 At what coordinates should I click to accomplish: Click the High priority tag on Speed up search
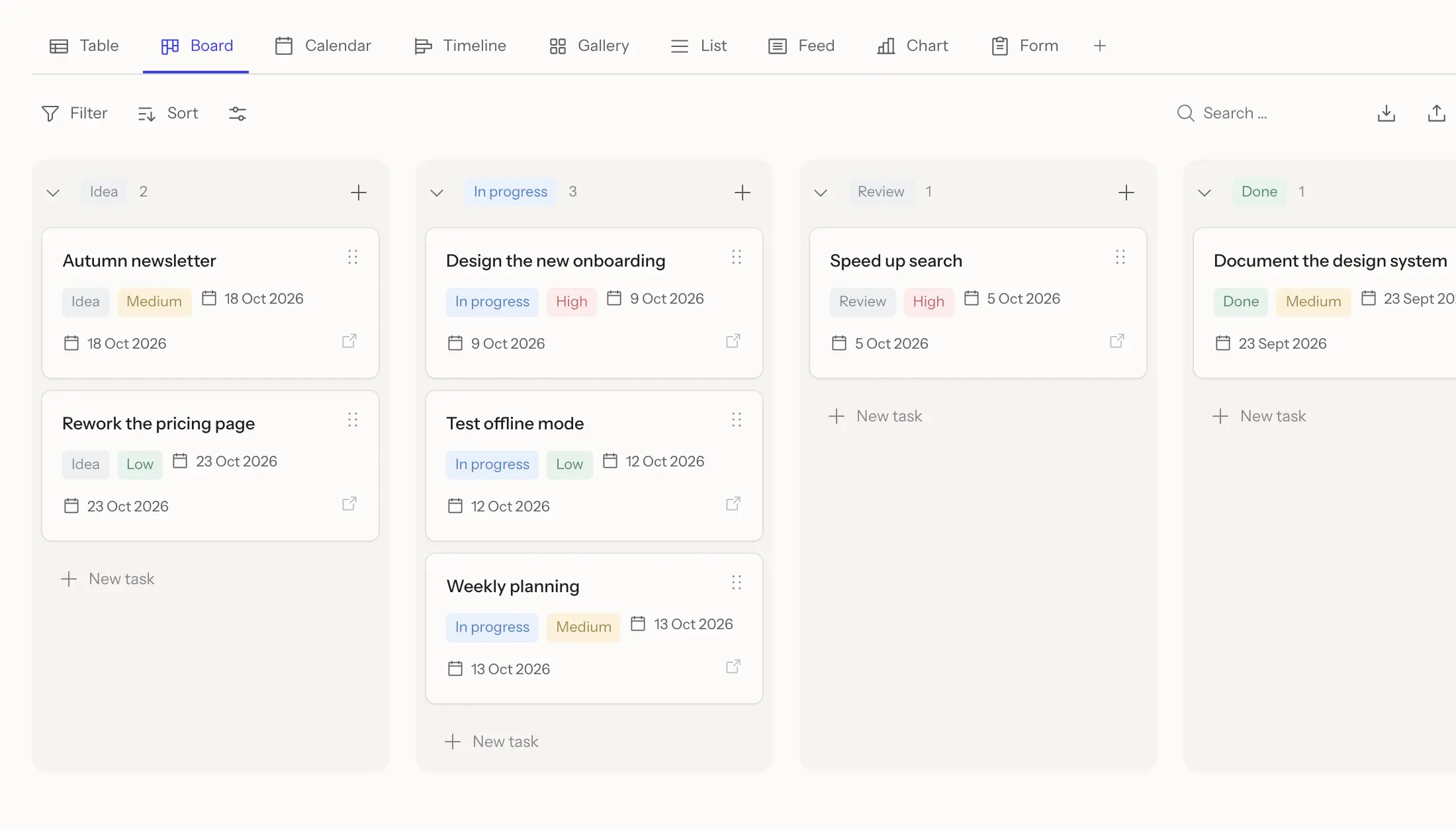(x=929, y=302)
